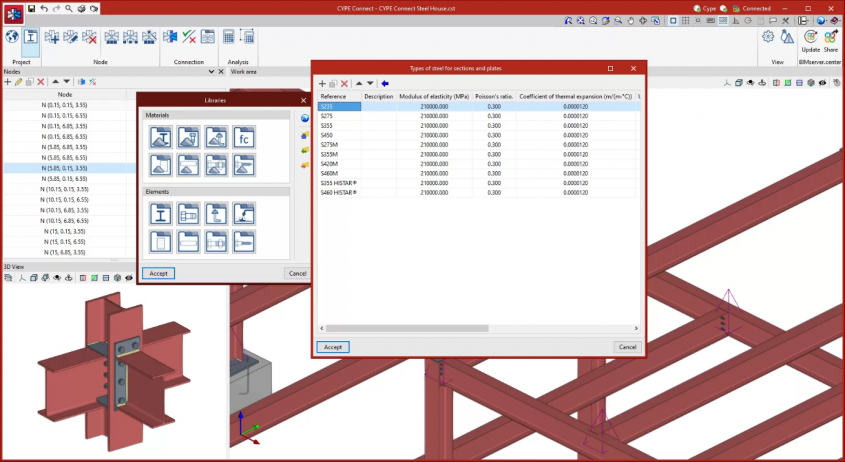The width and height of the screenshot is (845, 462).
Task: Toggle the grid display in top toolbar
Action: (x=685, y=21)
